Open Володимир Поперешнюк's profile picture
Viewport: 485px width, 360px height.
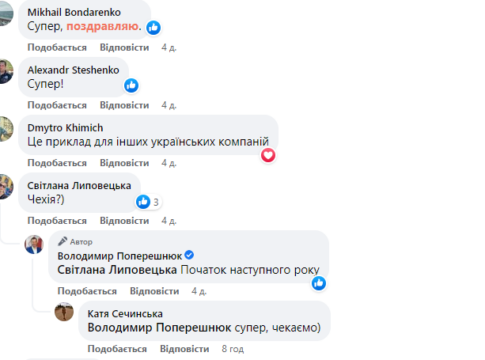click(x=34, y=244)
